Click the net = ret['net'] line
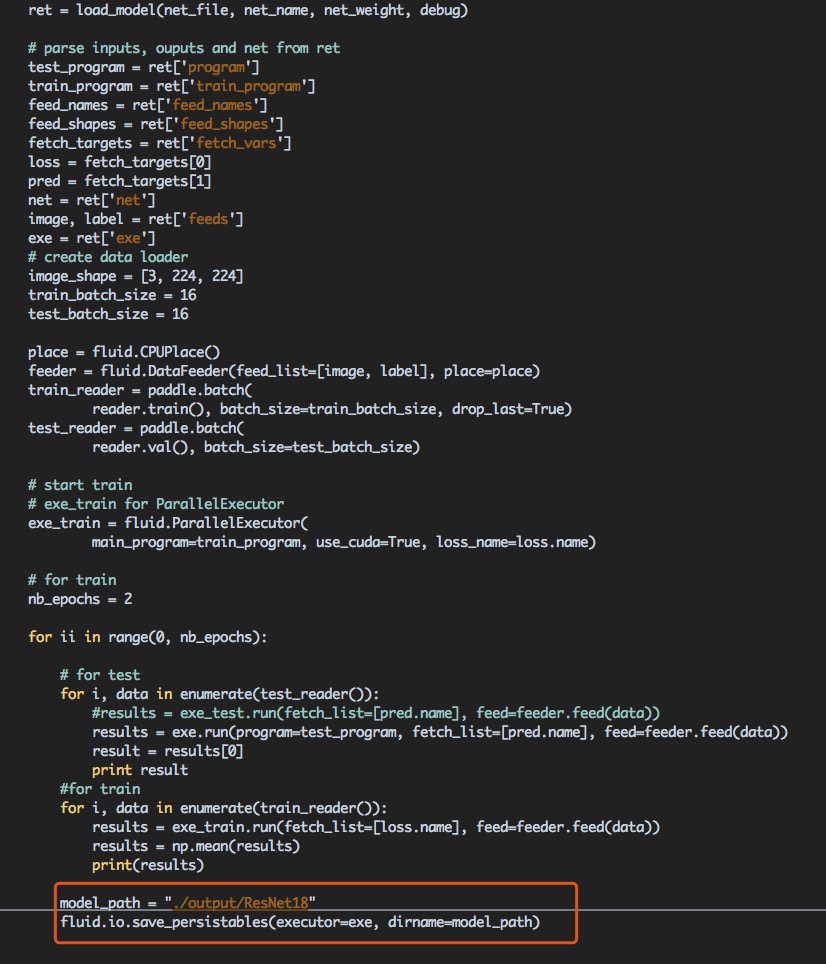The image size is (826, 964). [92, 200]
